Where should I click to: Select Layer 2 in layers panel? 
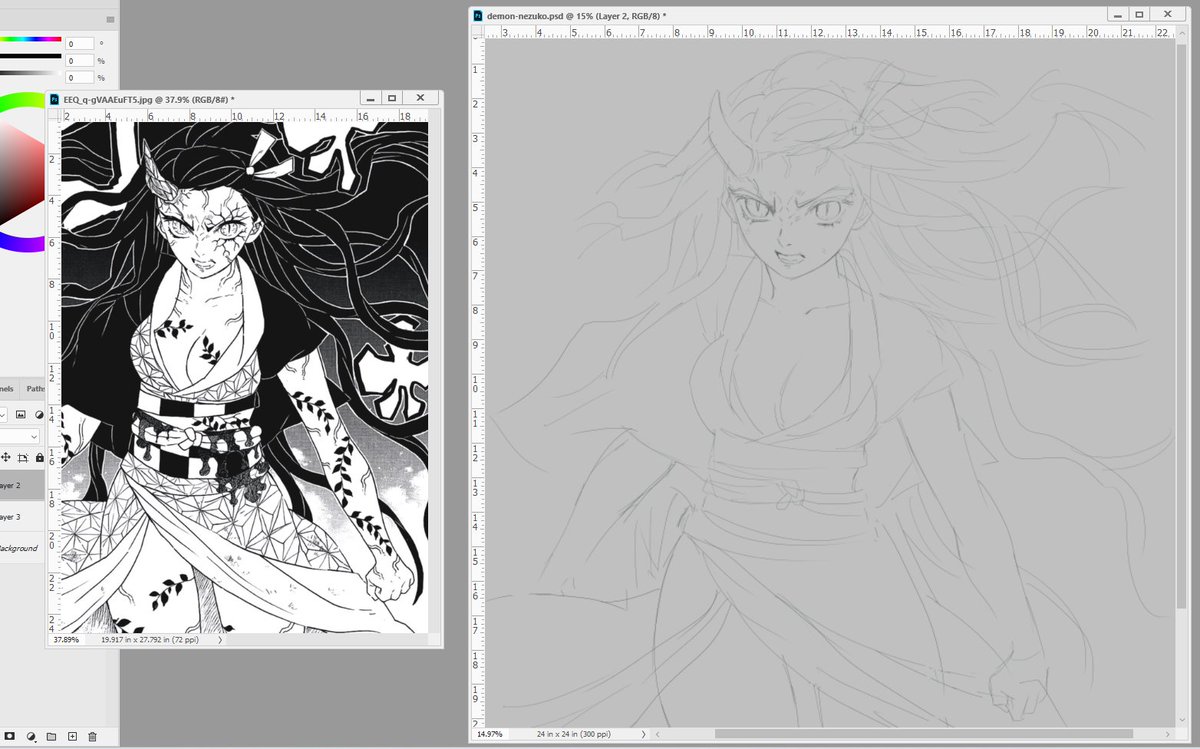pos(22,485)
